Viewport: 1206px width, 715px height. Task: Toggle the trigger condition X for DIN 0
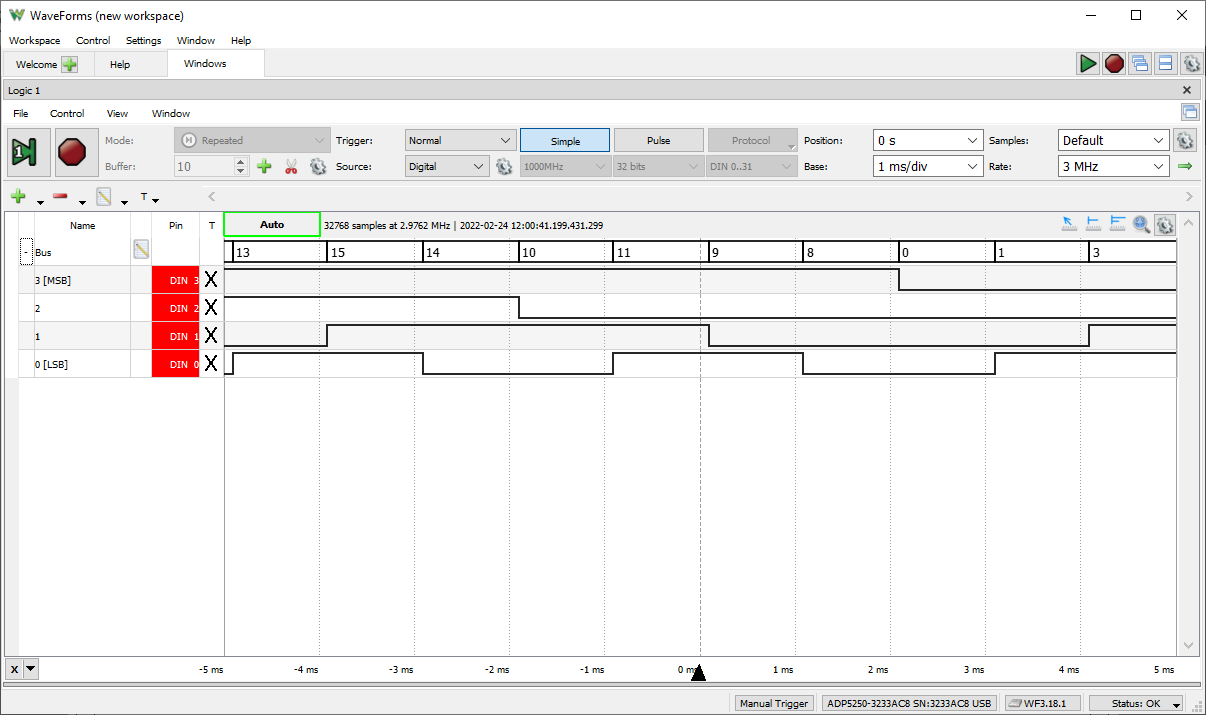click(x=211, y=364)
